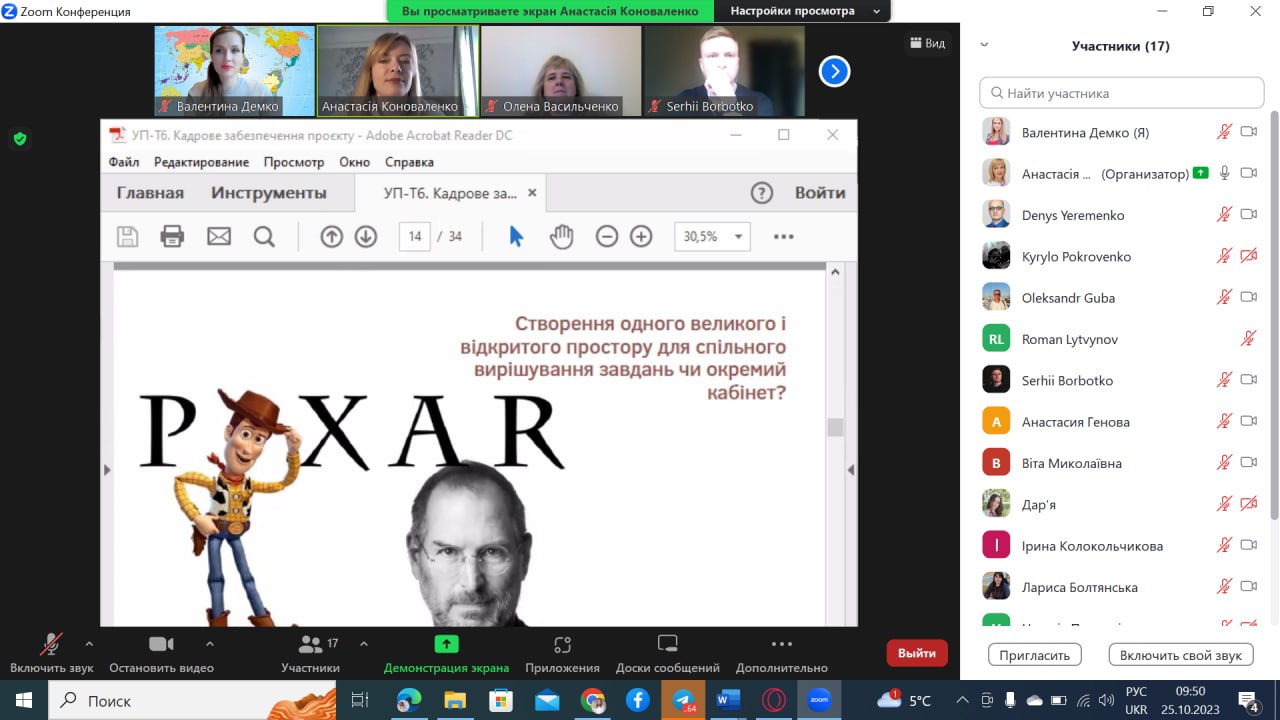
Task: Click Oleksandr Guba's muted microphone icon
Action: [x=1224, y=297]
